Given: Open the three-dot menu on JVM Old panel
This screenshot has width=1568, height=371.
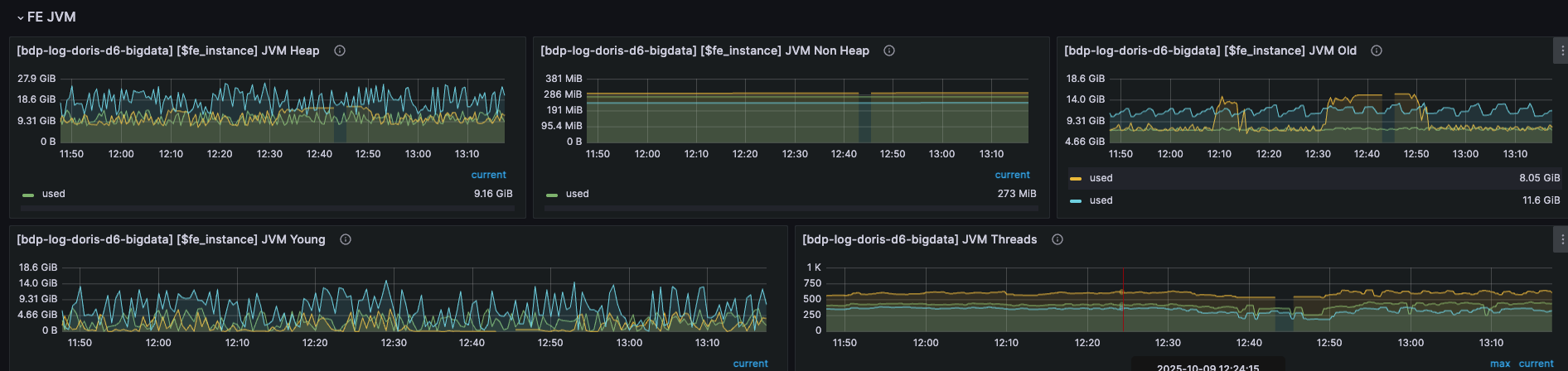Looking at the screenshot, I should point(1562,51).
